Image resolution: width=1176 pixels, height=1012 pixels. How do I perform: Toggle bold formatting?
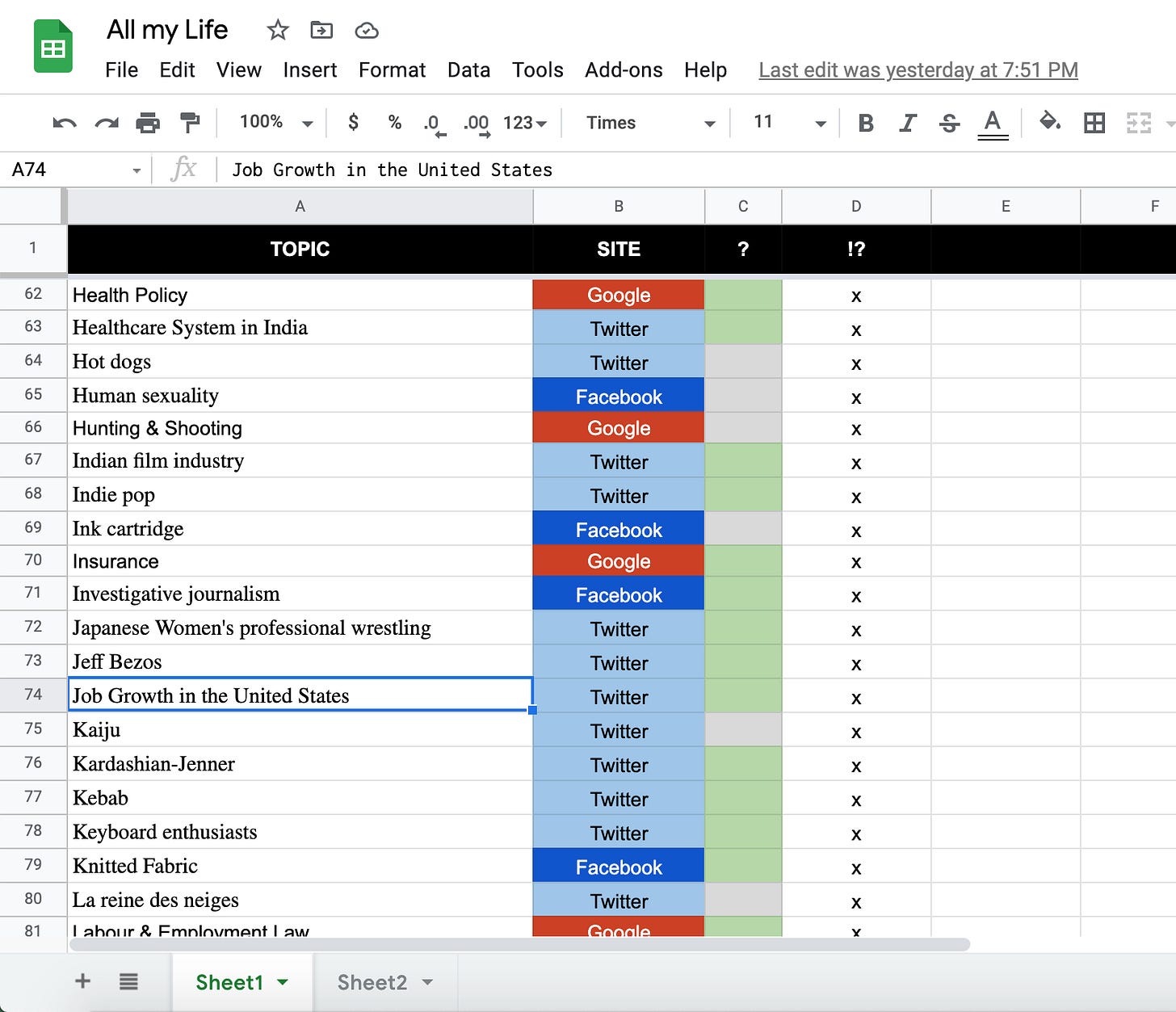coord(866,123)
